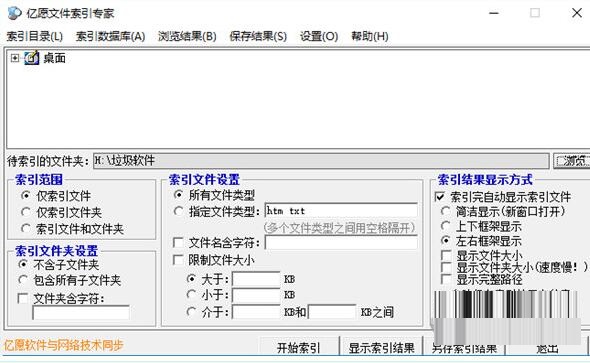Image resolution: width=590 pixels, height=363 pixels.
Task: Click the 待索引的文件夹 path field
Action: (321, 161)
